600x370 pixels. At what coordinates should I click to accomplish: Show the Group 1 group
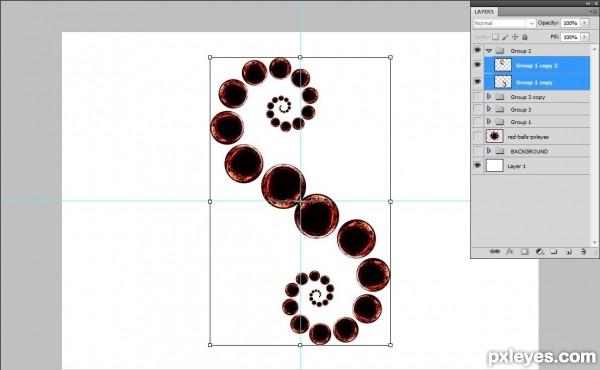(478, 122)
